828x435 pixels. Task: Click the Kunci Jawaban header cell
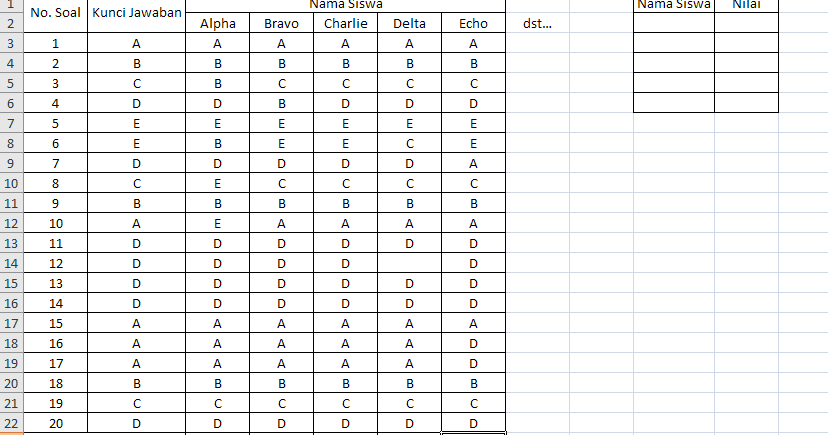pos(136,13)
